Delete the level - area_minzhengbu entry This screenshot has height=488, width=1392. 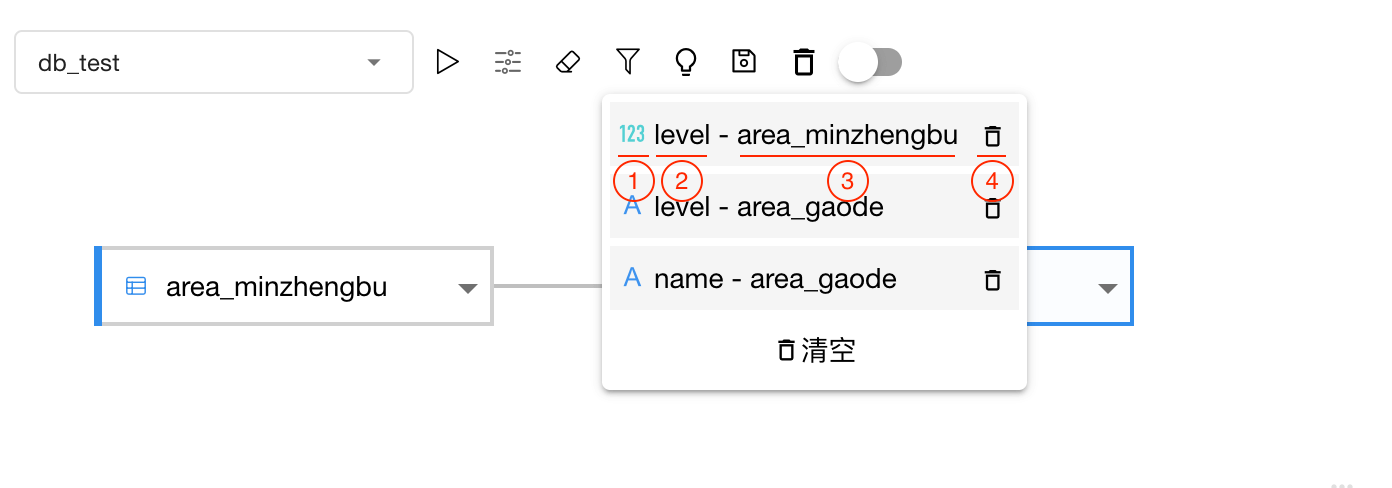click(992, 136)
